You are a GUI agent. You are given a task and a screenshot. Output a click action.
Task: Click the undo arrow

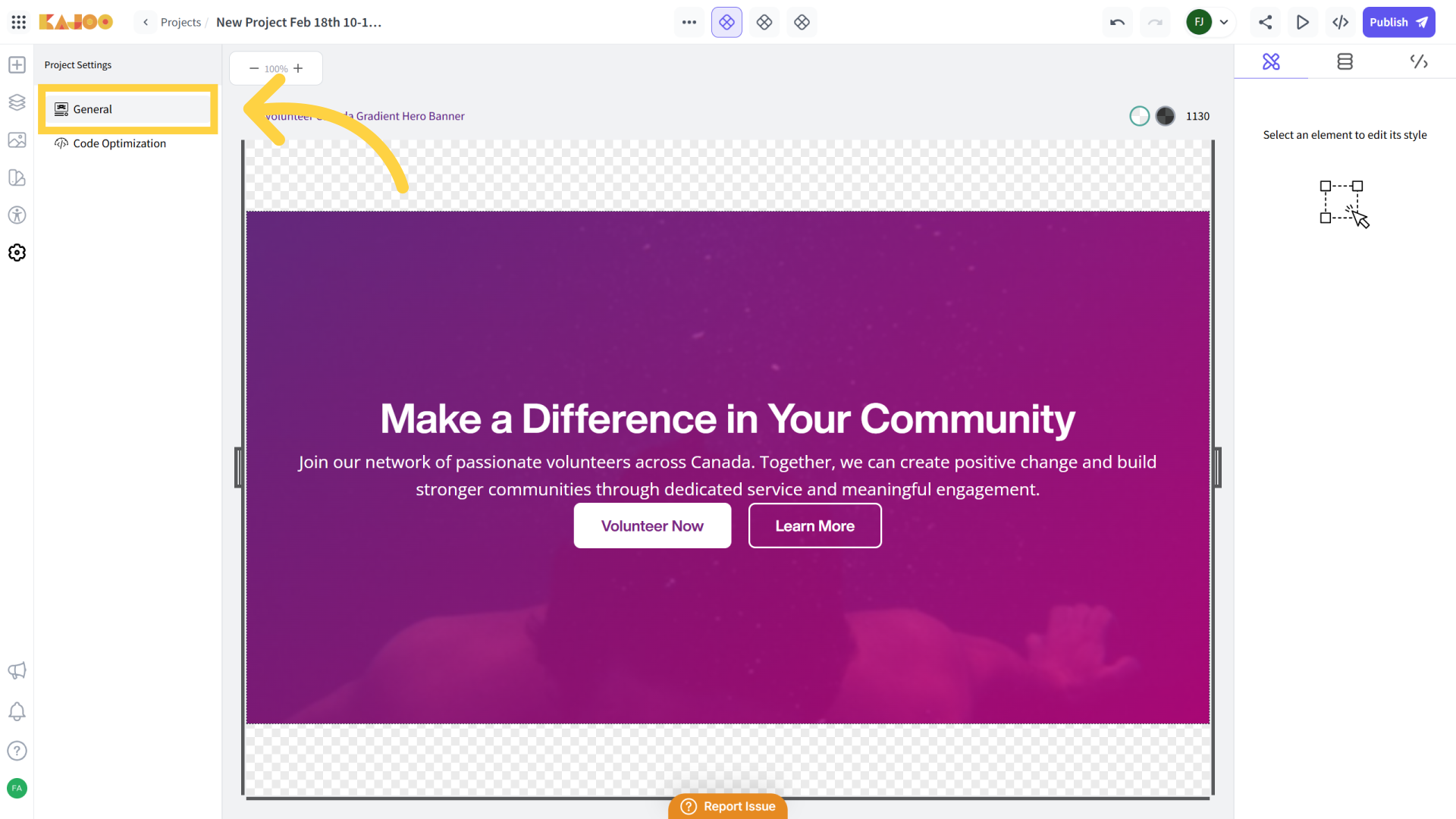pyautogui.click(x=1117, y=22)
